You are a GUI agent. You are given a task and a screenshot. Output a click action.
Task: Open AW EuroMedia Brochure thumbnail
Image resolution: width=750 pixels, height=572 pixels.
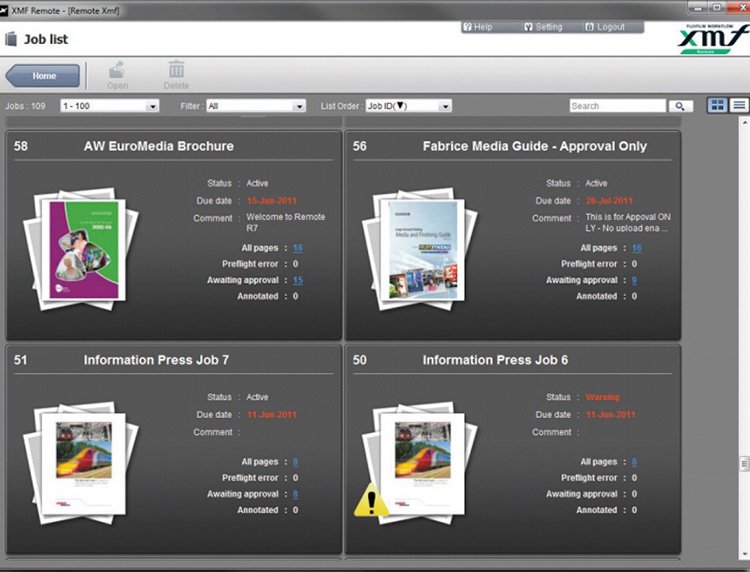click(80, 247)
